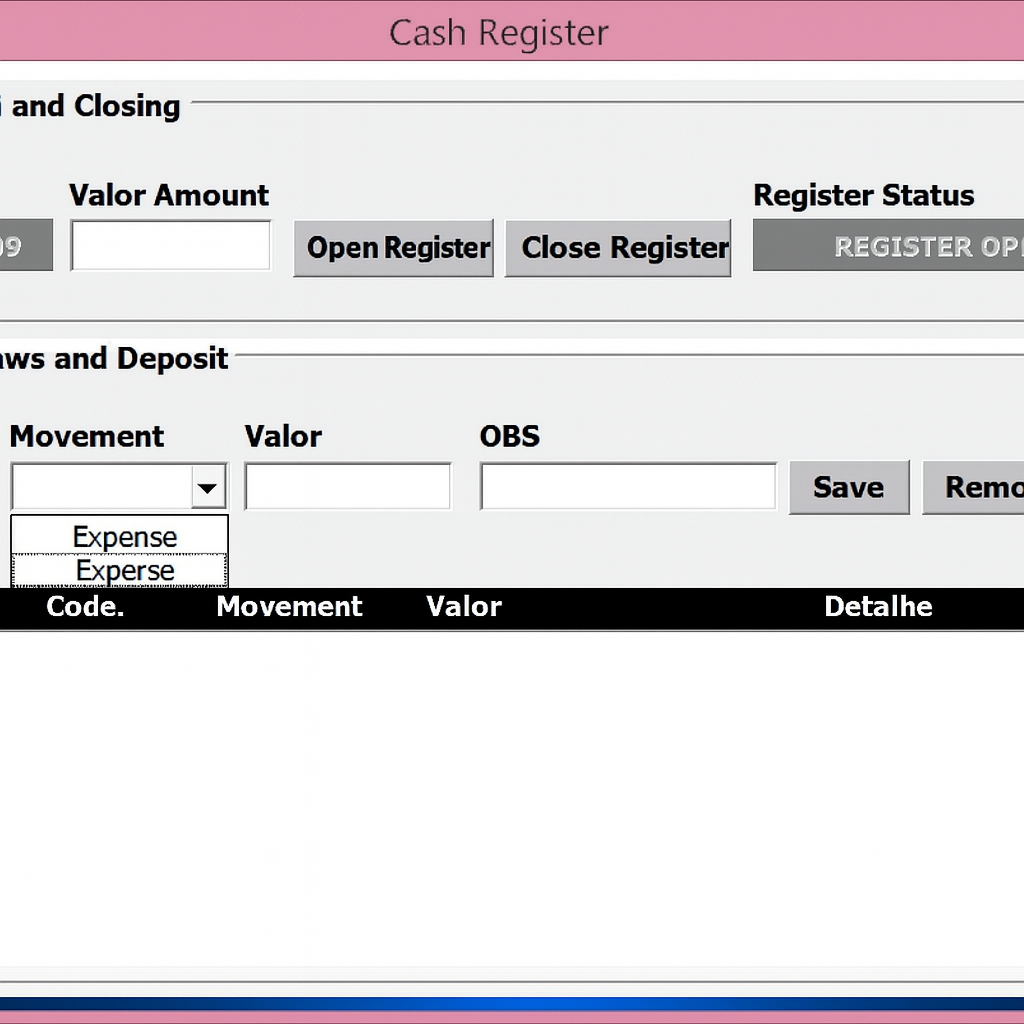This screenshot has height=1024, width=1024.
Task: Sort by the Code. column header
Action: click(85, 607)
